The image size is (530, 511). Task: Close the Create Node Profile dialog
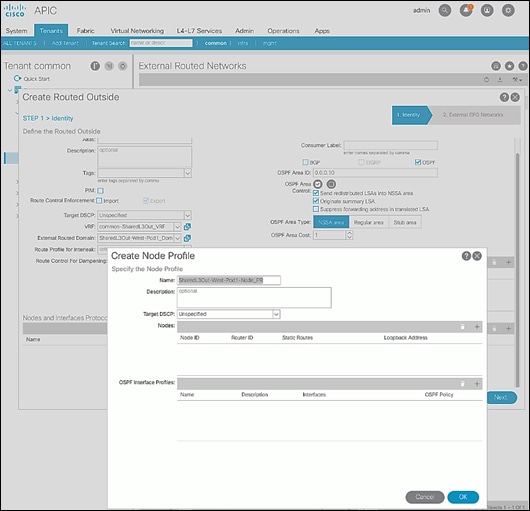click(477, 256)
